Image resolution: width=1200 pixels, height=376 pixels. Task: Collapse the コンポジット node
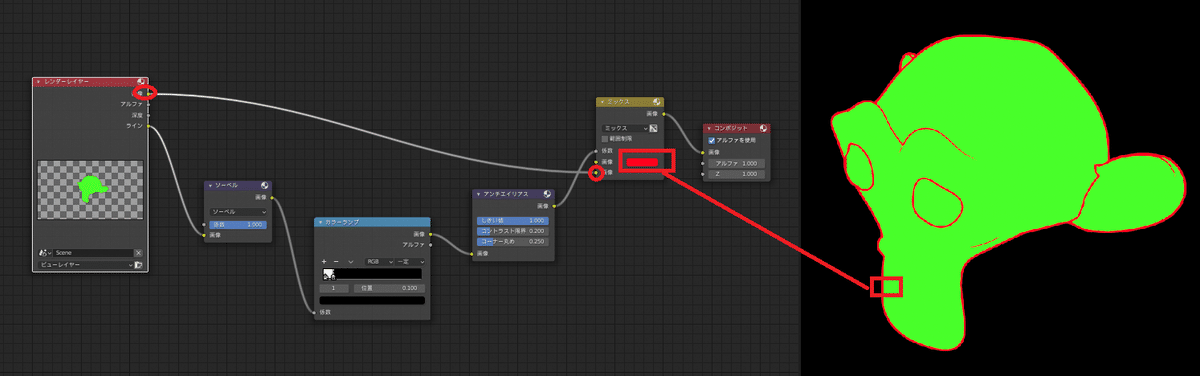pyautogui.click(x=710, y=129)
